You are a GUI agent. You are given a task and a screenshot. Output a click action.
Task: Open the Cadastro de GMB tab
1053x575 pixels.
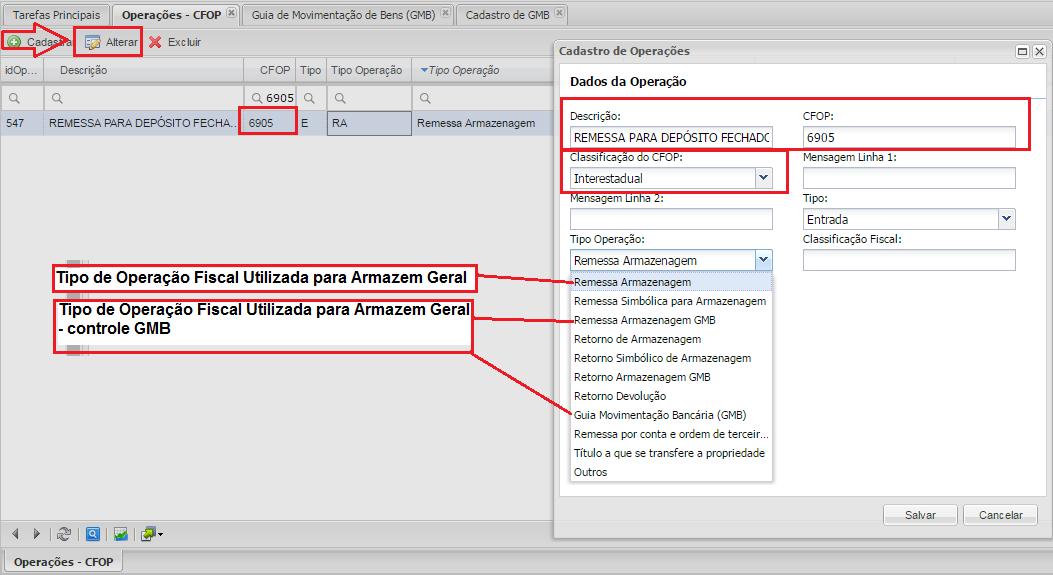(508, 15)
